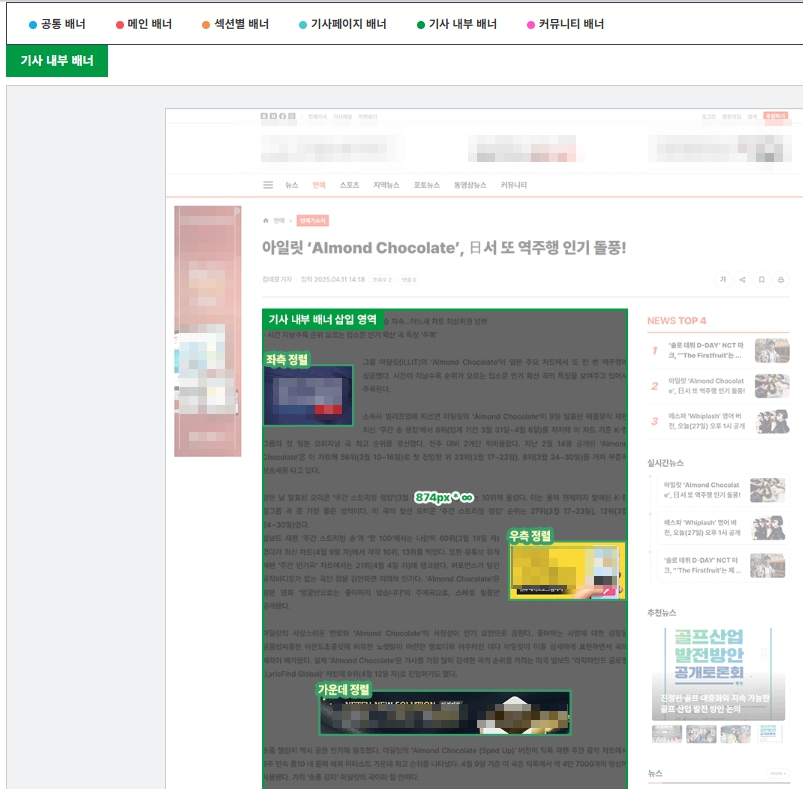Click the 전체기사 link in top bar
The width and height of the screenshot is (803, 789).
pyautogui.click(x=317, y=117)
